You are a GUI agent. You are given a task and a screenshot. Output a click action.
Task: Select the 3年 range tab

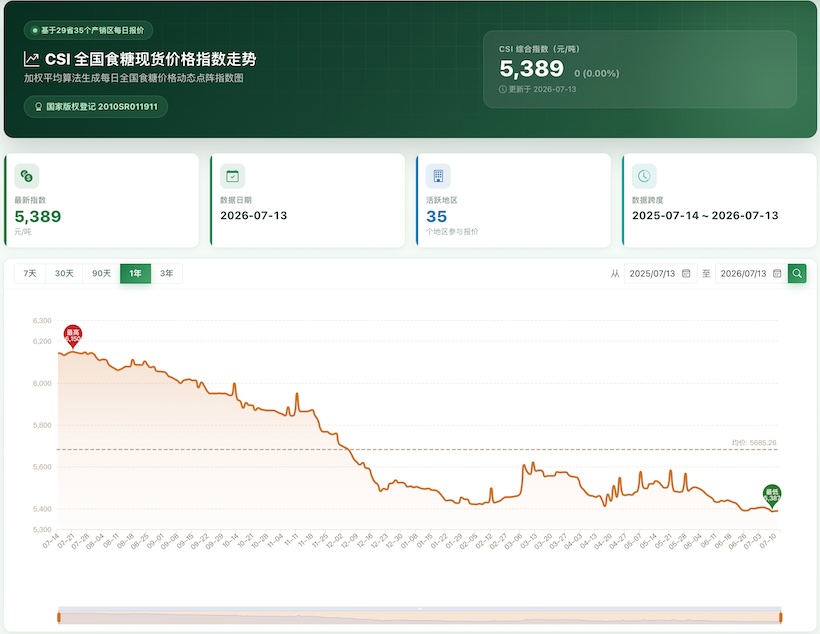pos(167,274)
